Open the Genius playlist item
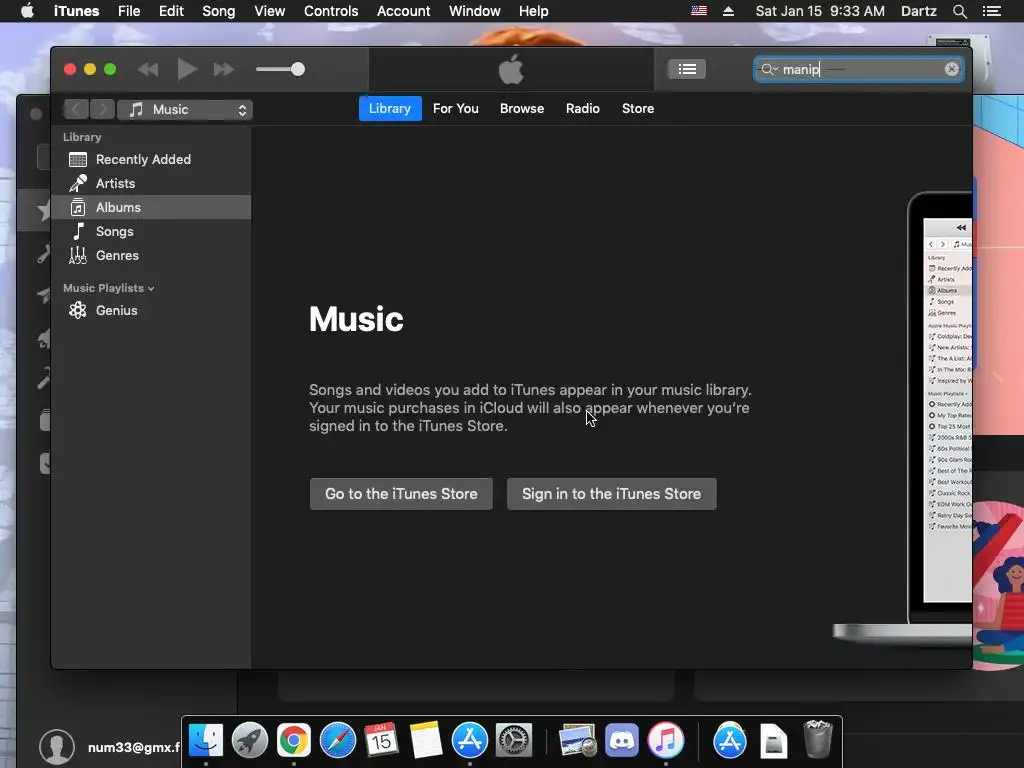The image size is (1024, 768). click(152, 311)
